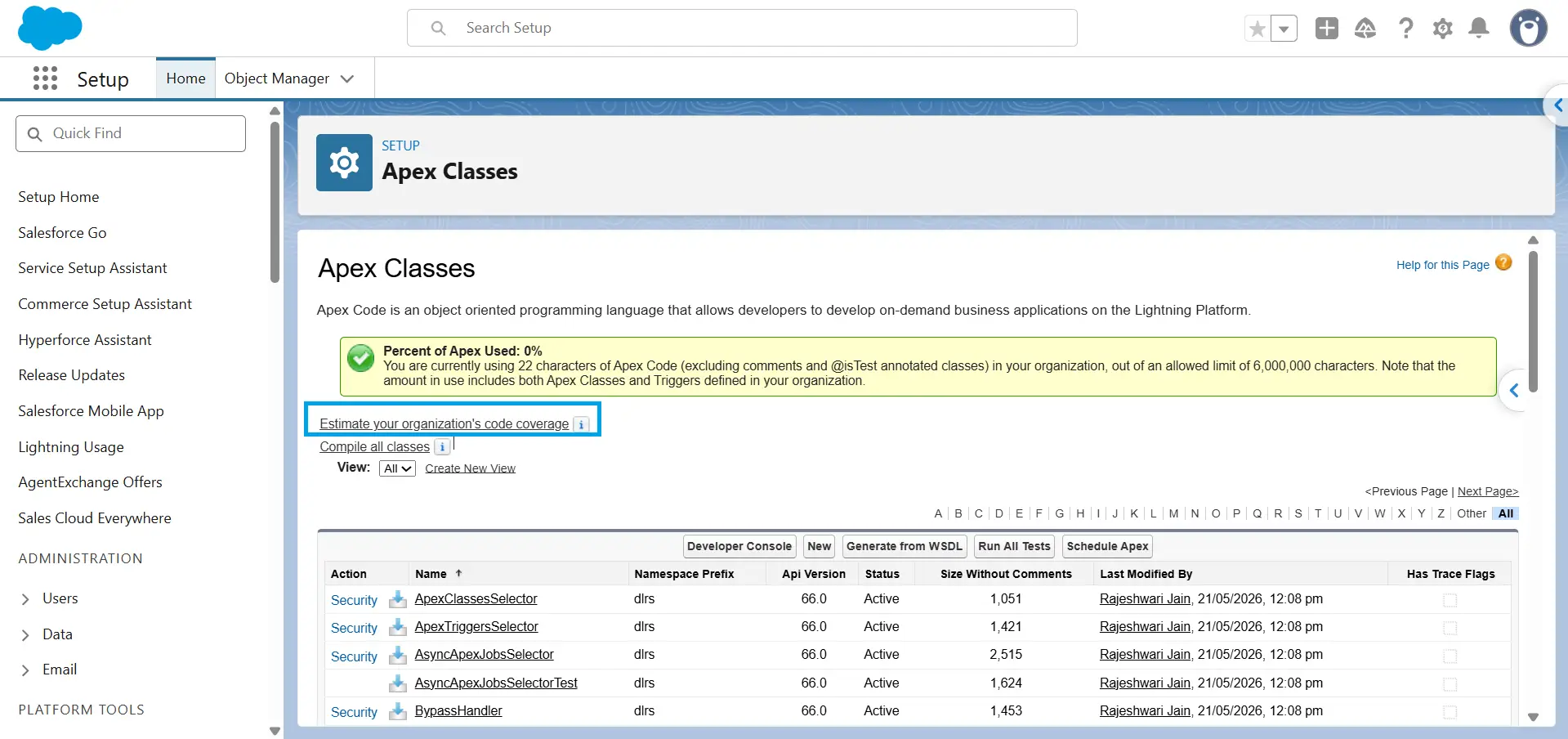Toggle trace flag checkbox for AsyncApexJobsSelectorTest
This screenshot has width=1568, height=739.
(1450, 683)
